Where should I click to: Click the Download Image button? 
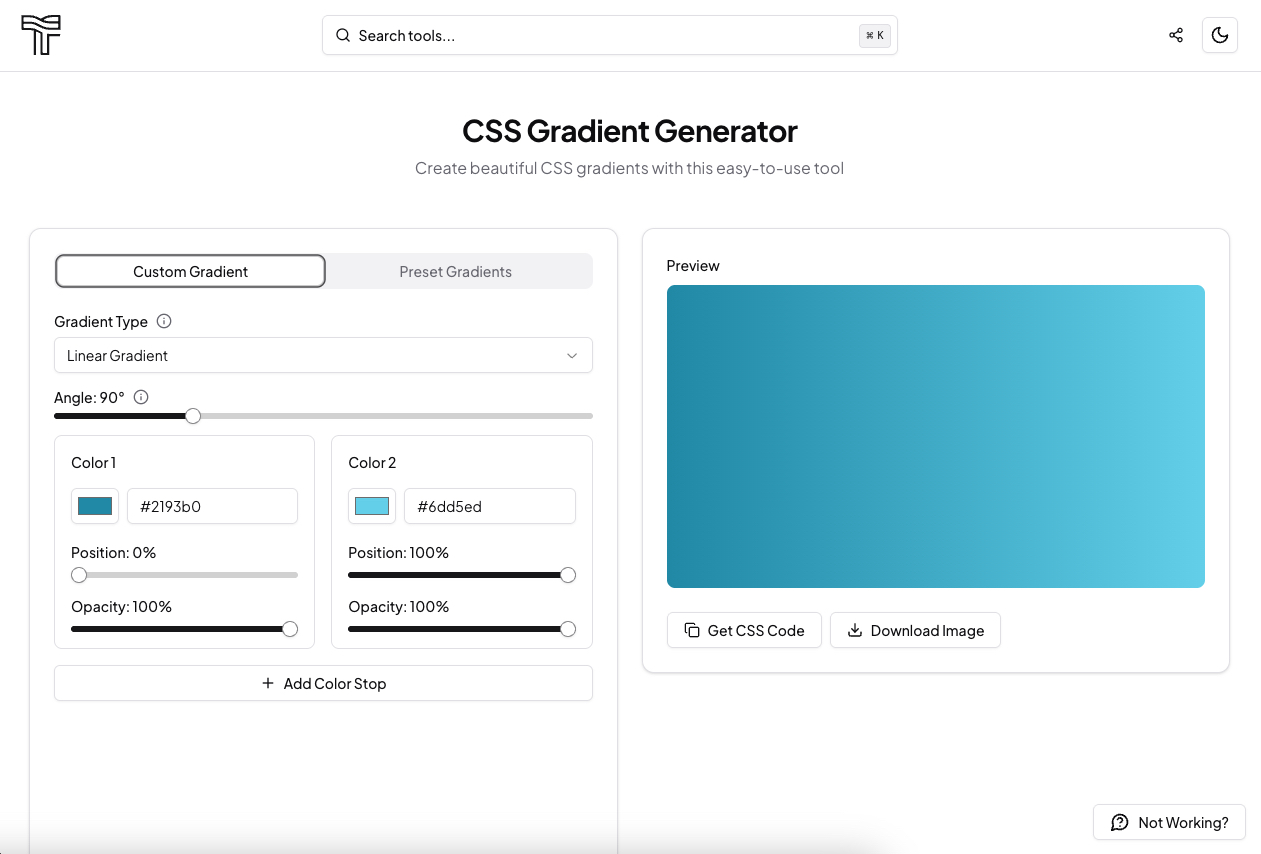click(915, 630)
